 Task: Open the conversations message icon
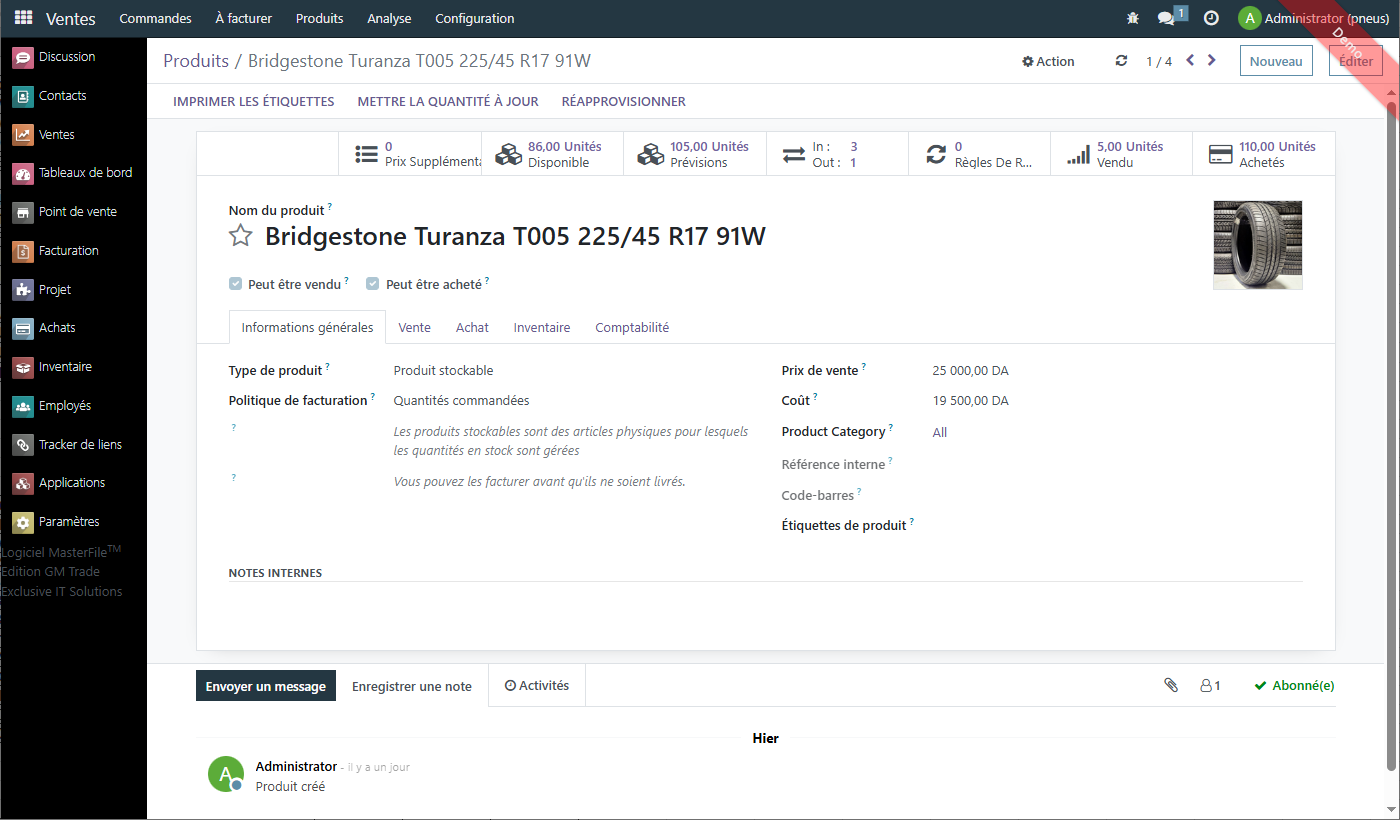click(x=1166, y=18)
